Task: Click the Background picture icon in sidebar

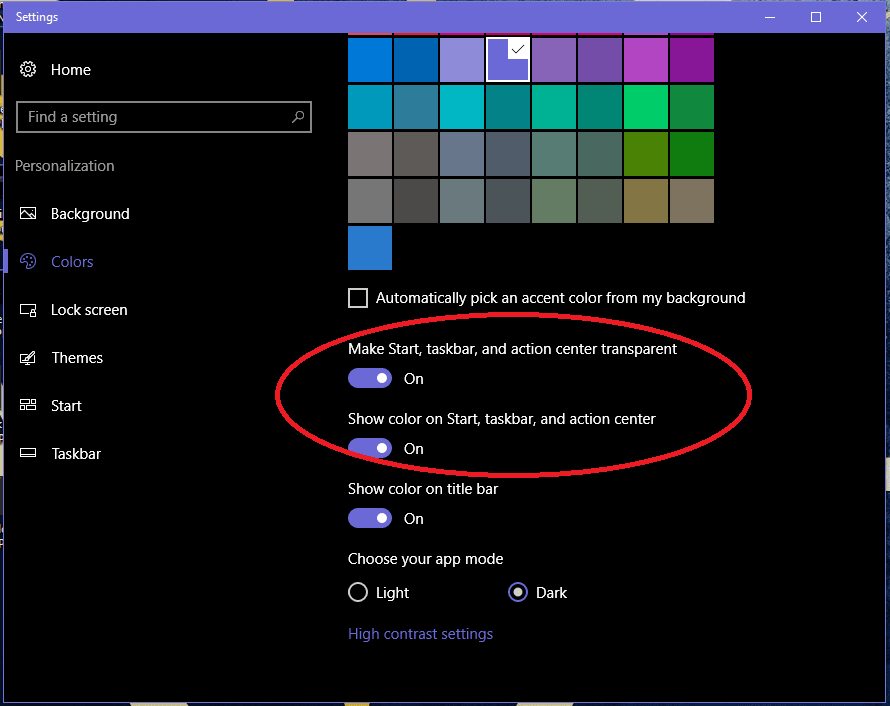Action: click(x=29, y=214)
